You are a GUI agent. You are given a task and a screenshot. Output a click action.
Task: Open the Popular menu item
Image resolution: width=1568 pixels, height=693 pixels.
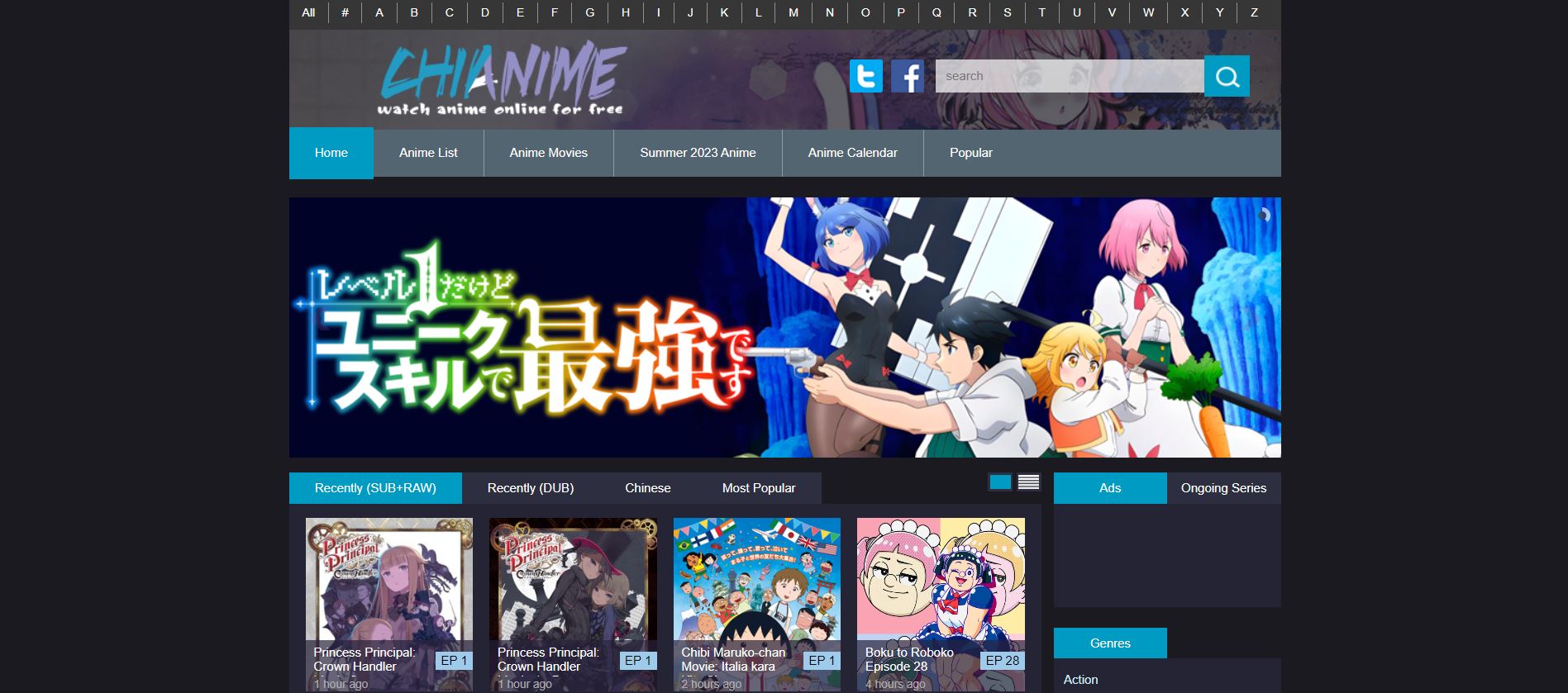pyautogui.click(x=971, y=153)
